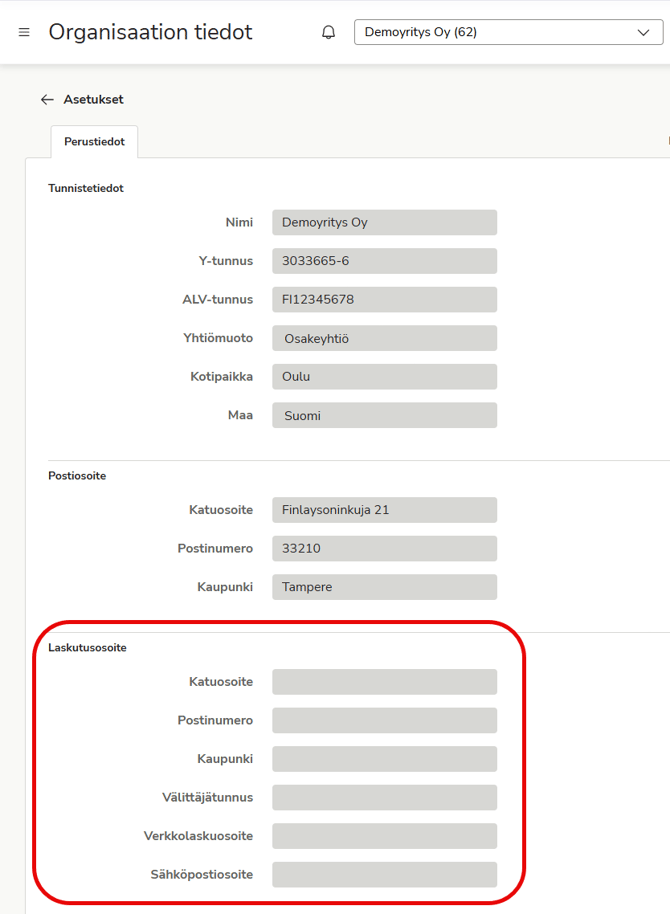The width and height of the screenshot is (670, 914).
Task: Click the Postiosoite Postinumero field 33210
Action: point(384,549)
